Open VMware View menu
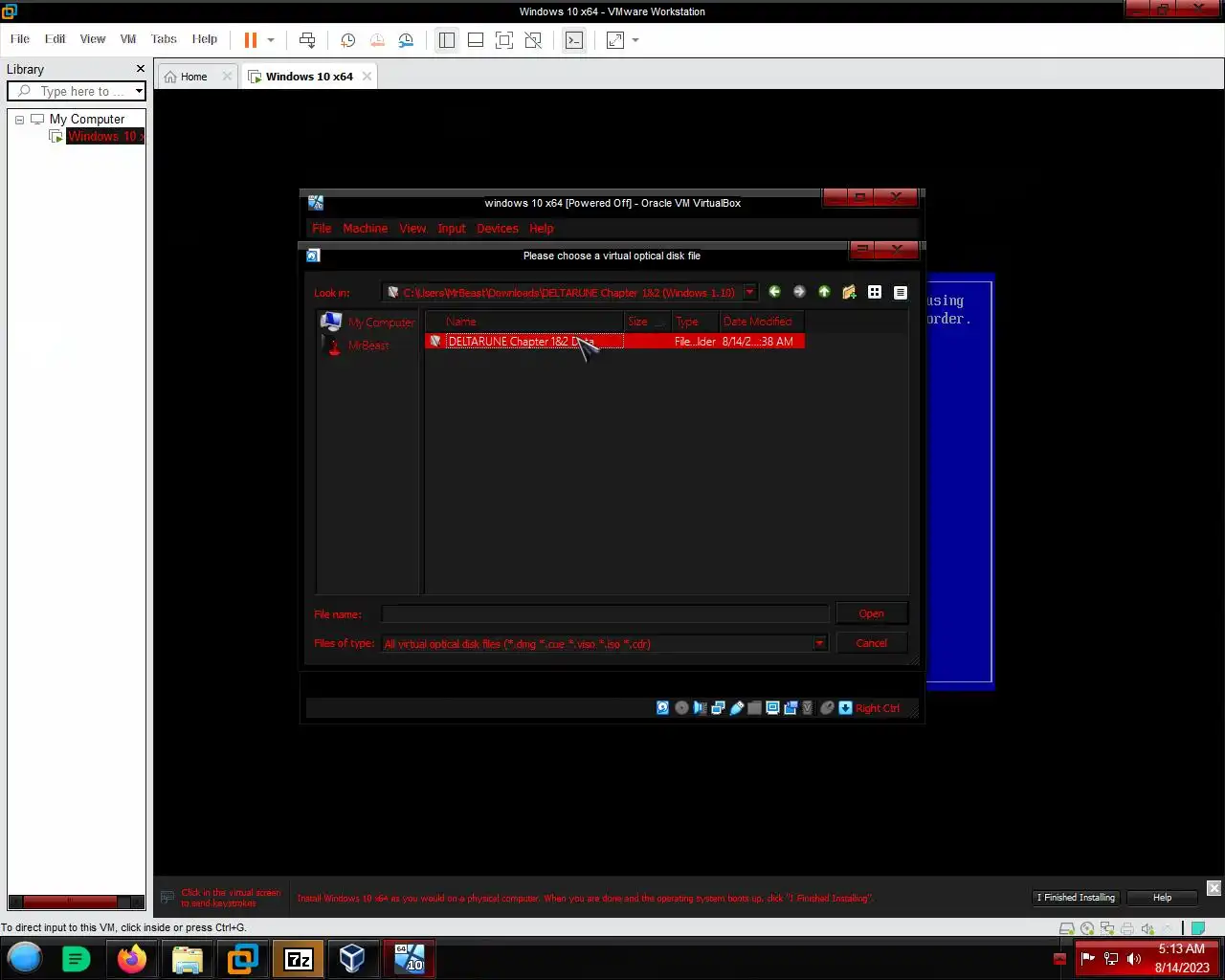Image resolution: width=1225 pixels, height=980 pixels. tap(93, 39)
